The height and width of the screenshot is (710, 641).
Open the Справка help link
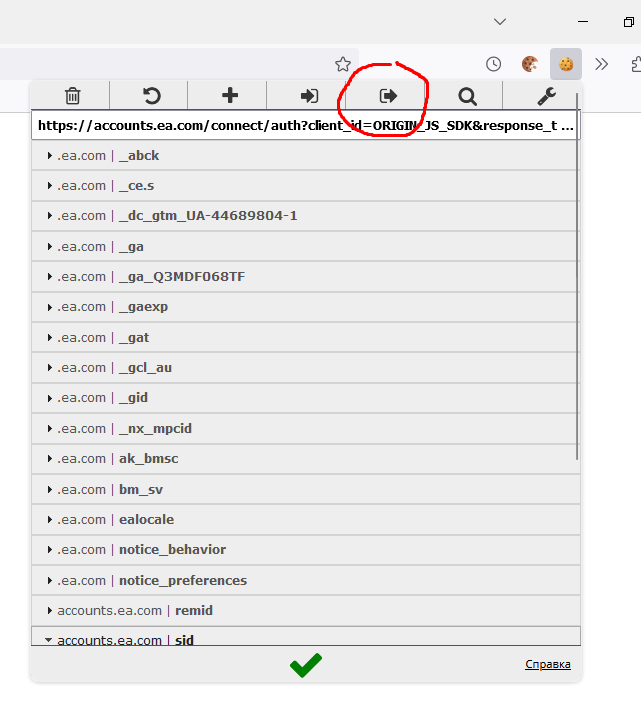click(x=548, y=664)
